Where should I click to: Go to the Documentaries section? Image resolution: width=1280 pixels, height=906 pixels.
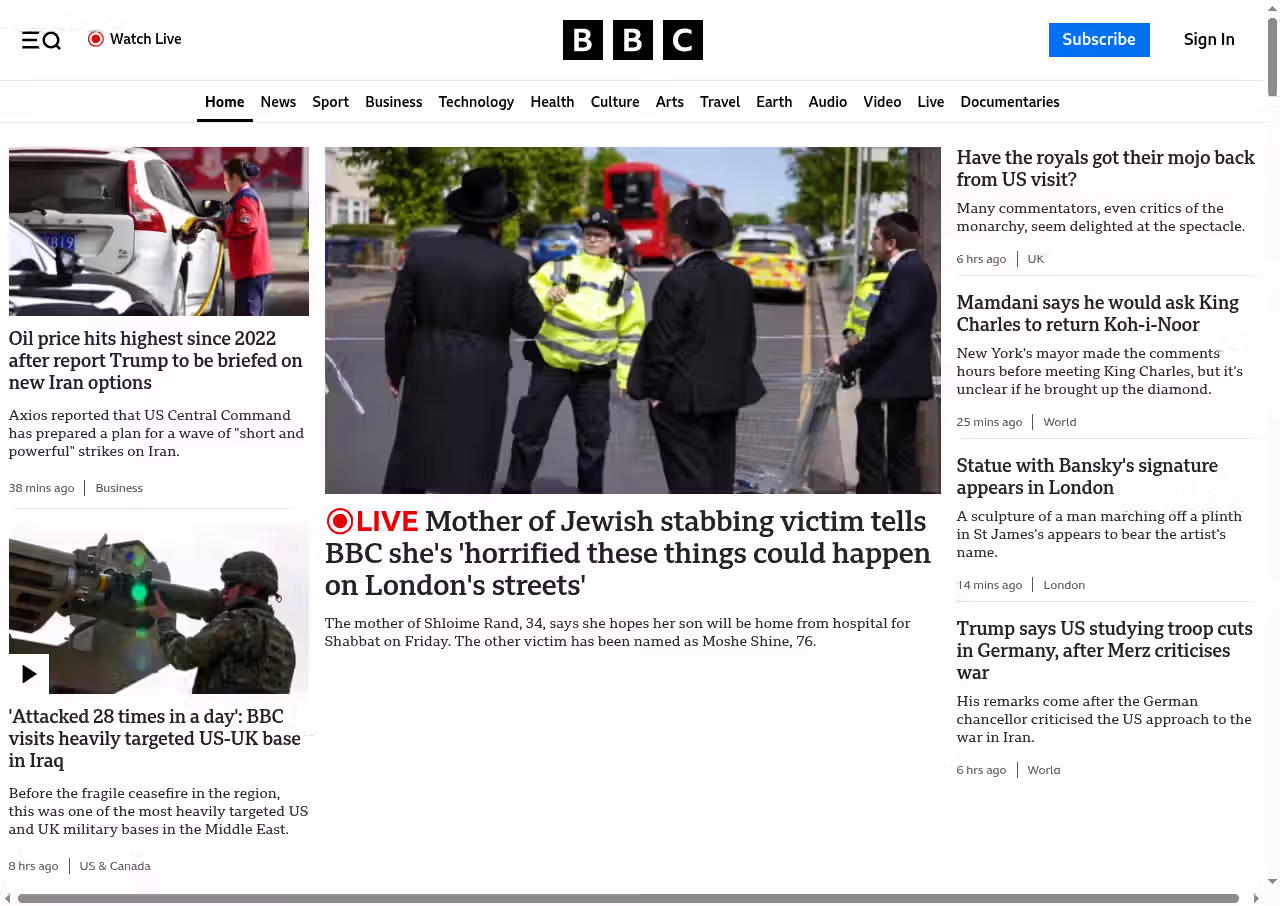[x=1009, y=102]
